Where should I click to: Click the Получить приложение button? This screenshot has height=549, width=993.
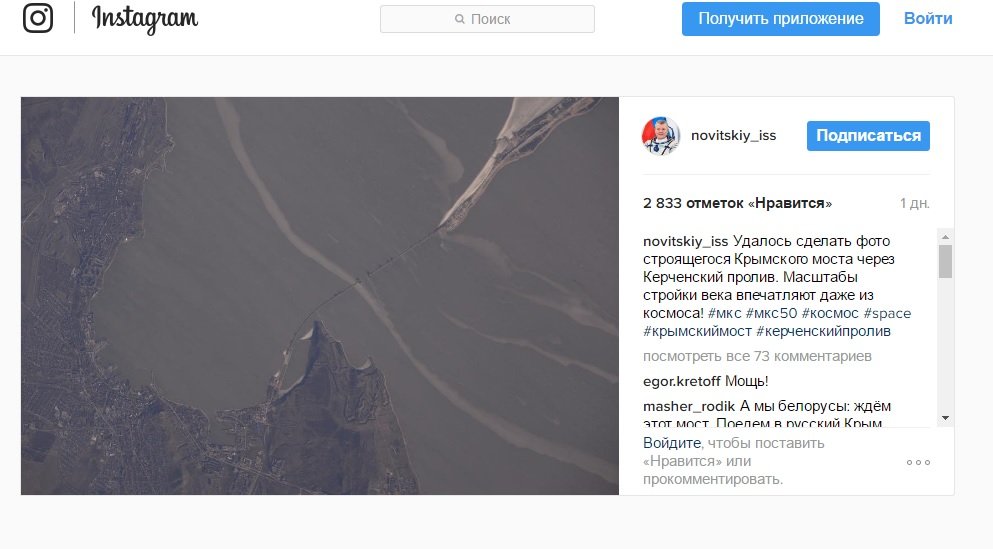tap(780, 19)
